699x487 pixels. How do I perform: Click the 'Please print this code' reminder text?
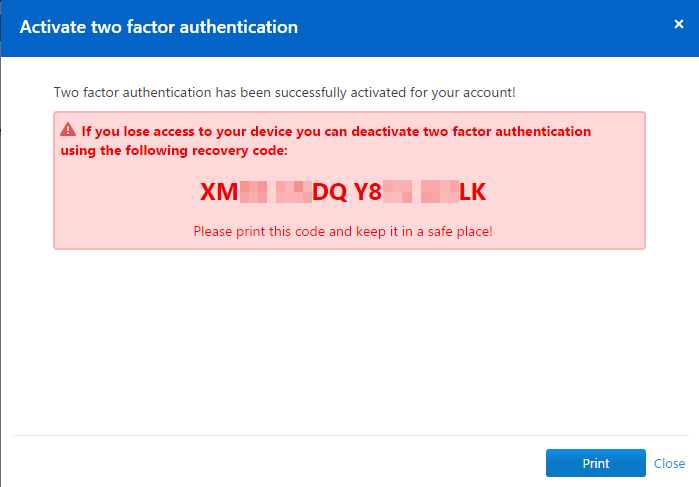[343, 231]
